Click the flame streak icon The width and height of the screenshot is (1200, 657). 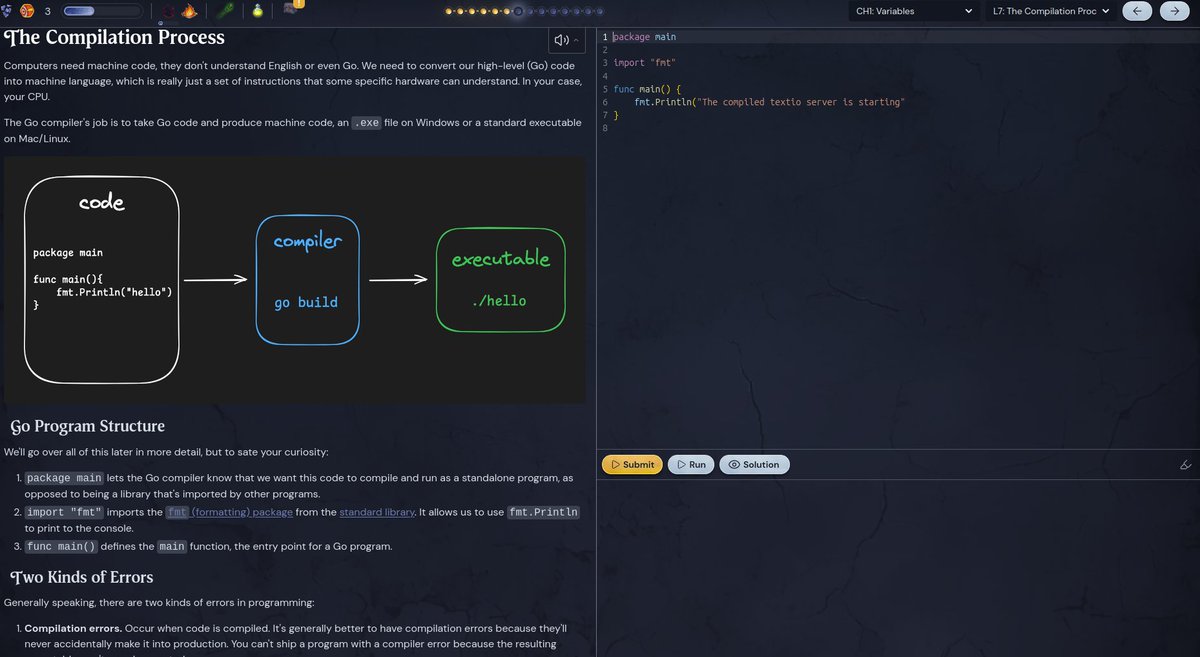point(190,11)
